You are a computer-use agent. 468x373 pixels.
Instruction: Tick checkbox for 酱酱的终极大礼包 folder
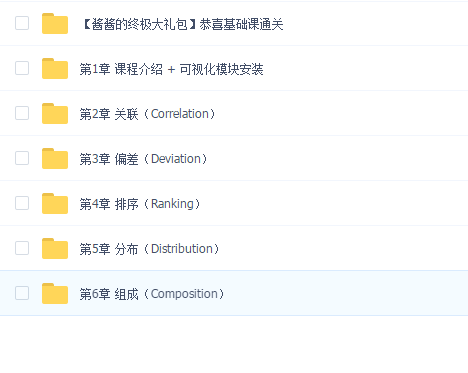[x=22, y=23]
